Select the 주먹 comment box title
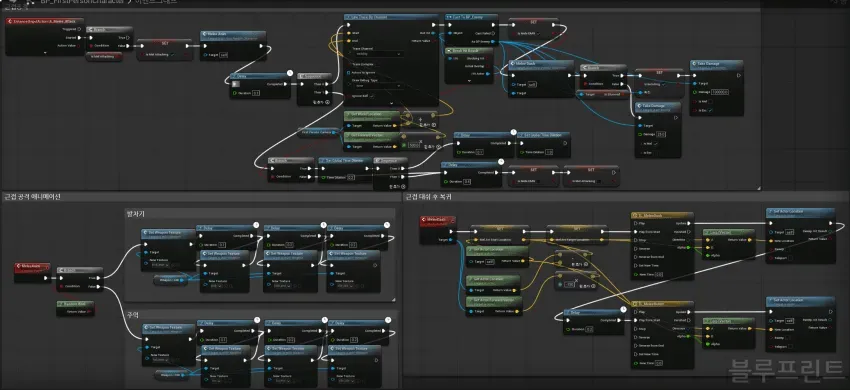 point(133,314)
